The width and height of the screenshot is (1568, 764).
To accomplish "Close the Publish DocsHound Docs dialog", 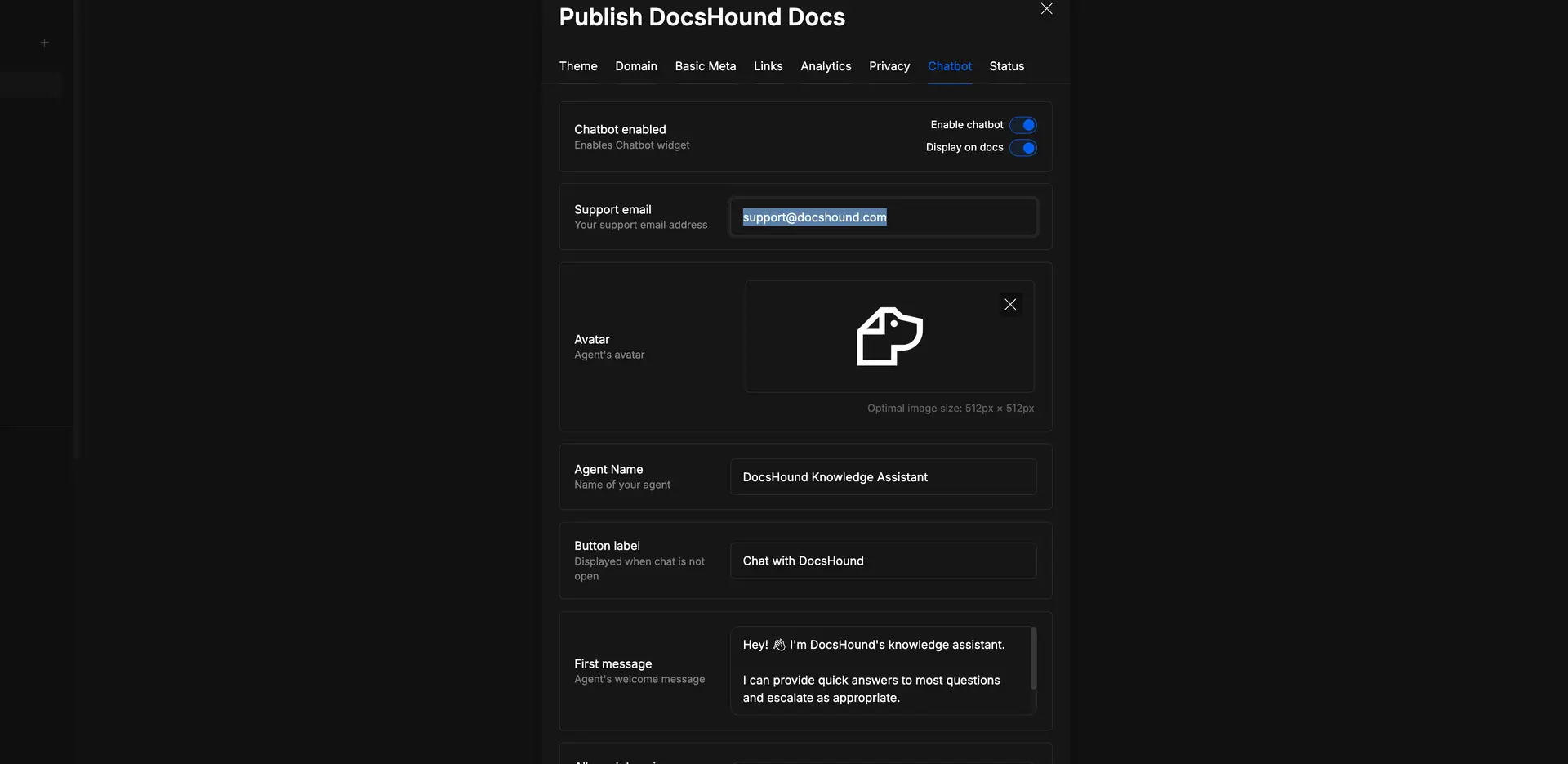I will click(x=1046, y=9).
